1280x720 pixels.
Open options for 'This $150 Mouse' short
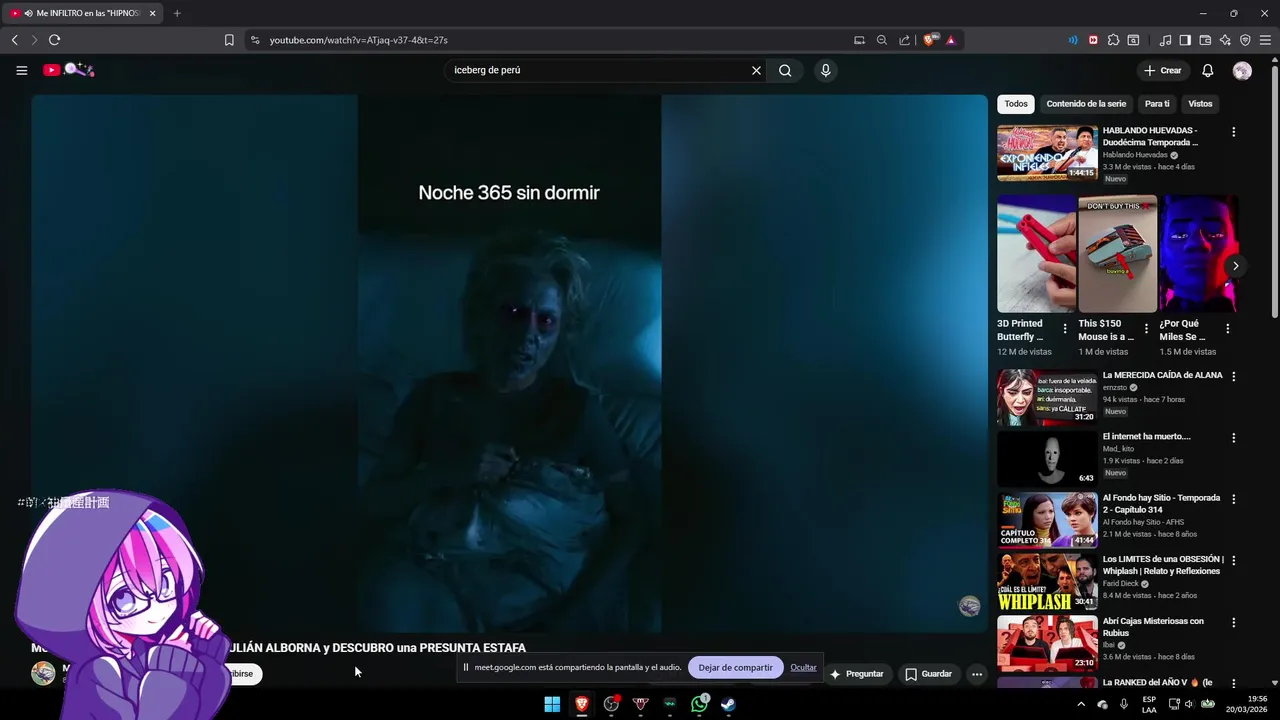pos(1146,328)
